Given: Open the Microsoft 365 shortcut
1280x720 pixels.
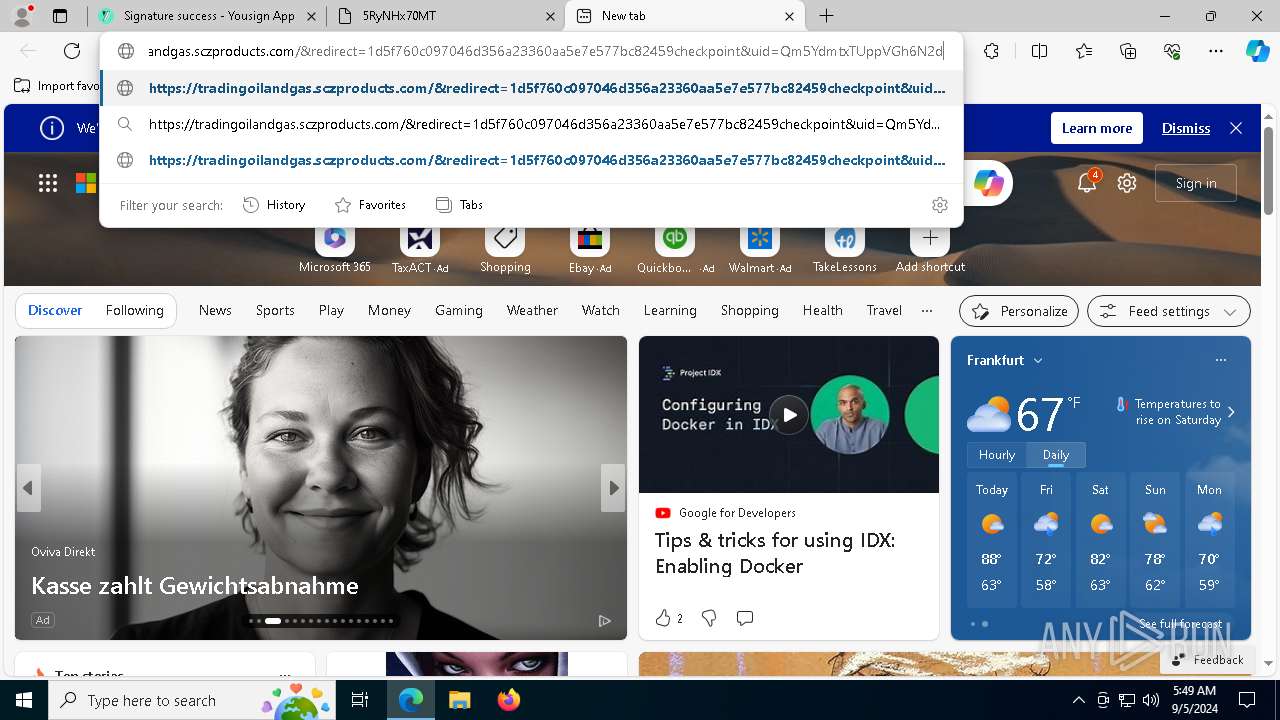Looking at the screenshot, I should pos(335,249).
